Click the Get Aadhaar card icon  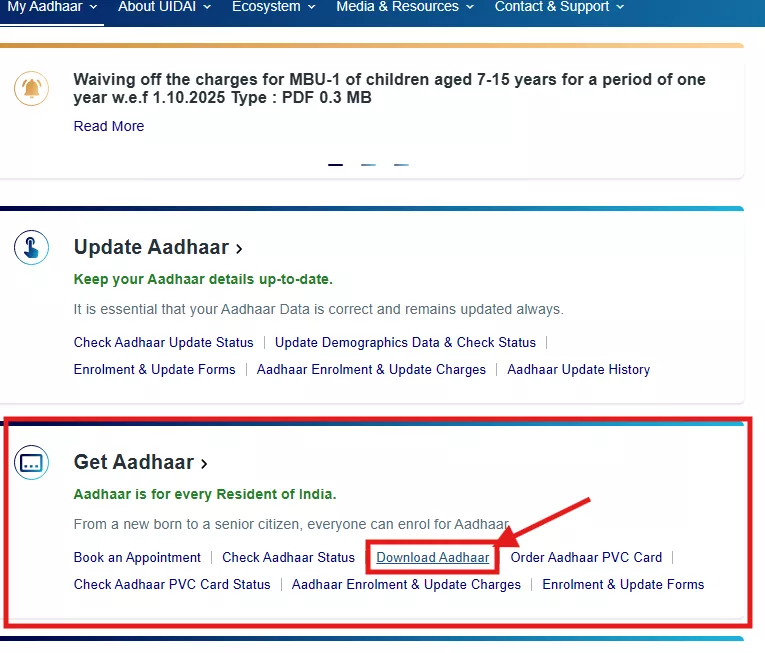31,463
